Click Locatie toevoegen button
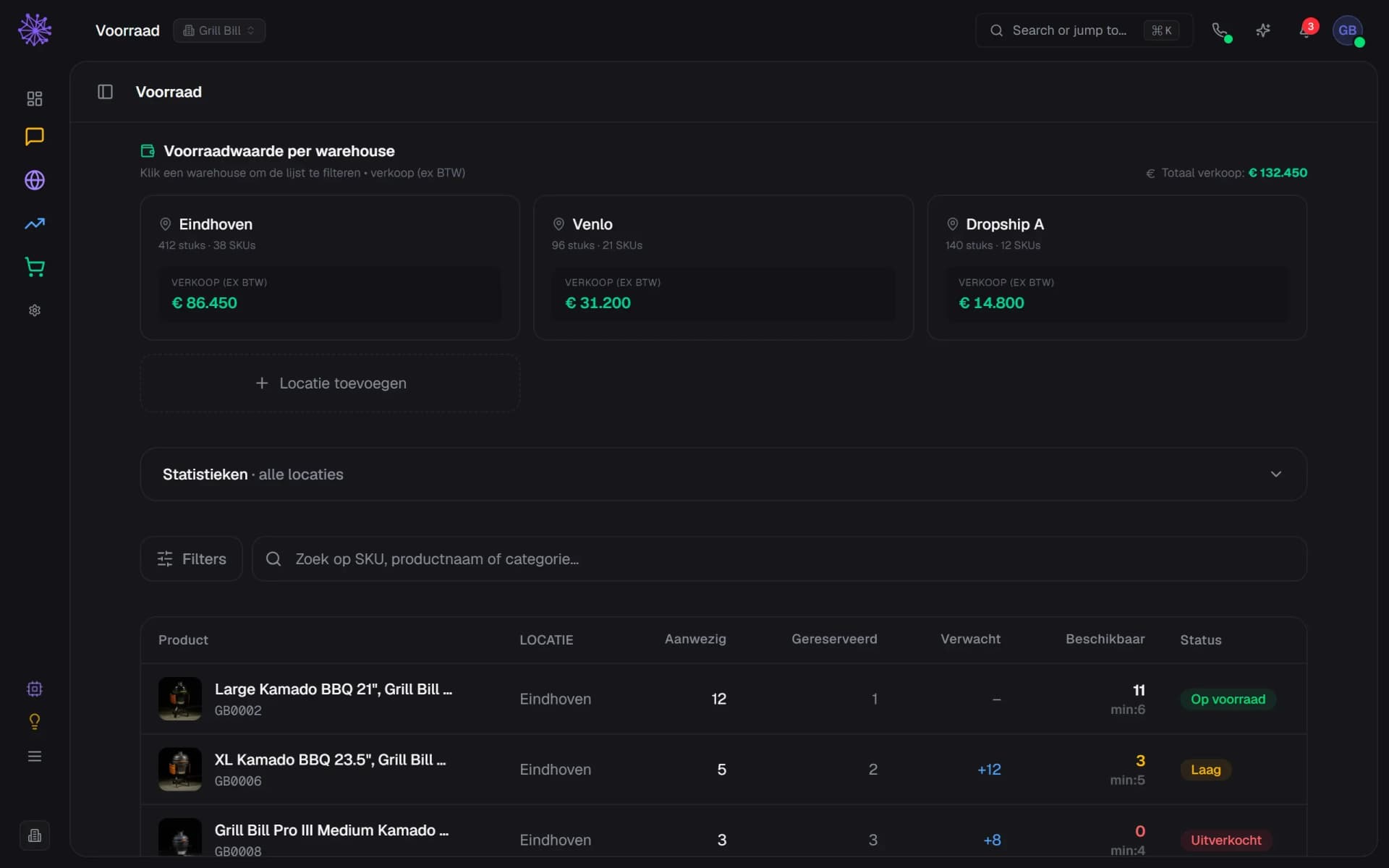 coord(330,383)
